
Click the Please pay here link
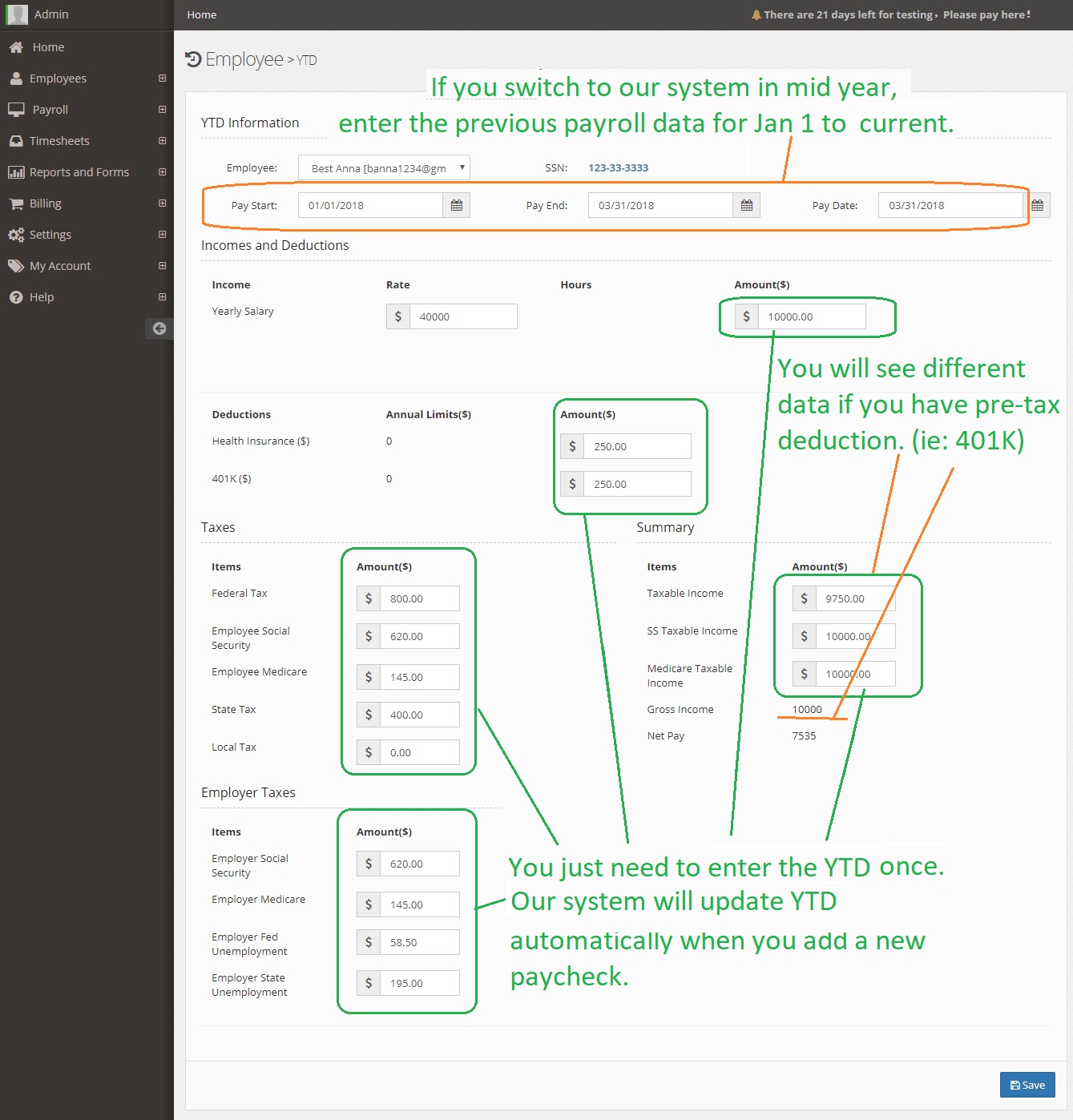point(986,14)
